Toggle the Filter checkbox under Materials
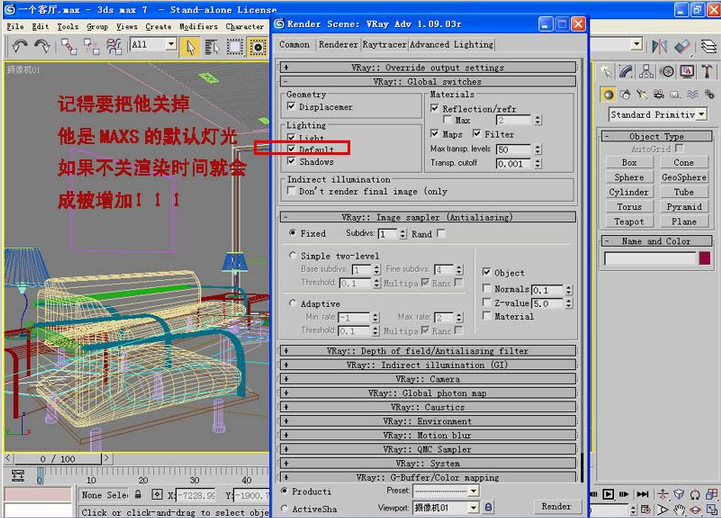The width and height of the screenshot is (721, 518). (477, 133)
